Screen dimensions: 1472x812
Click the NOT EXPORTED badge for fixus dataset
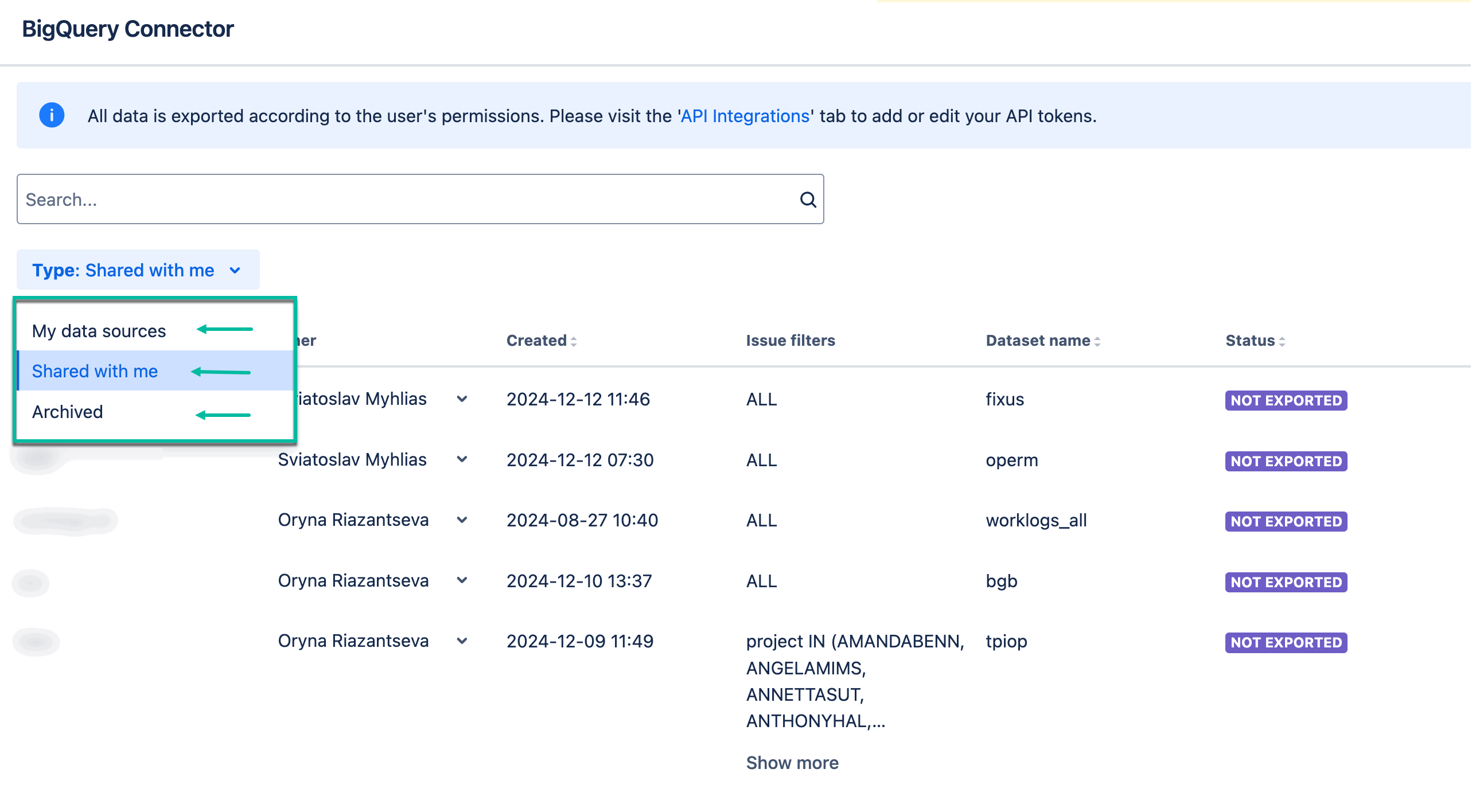(x=1286, y=400)
